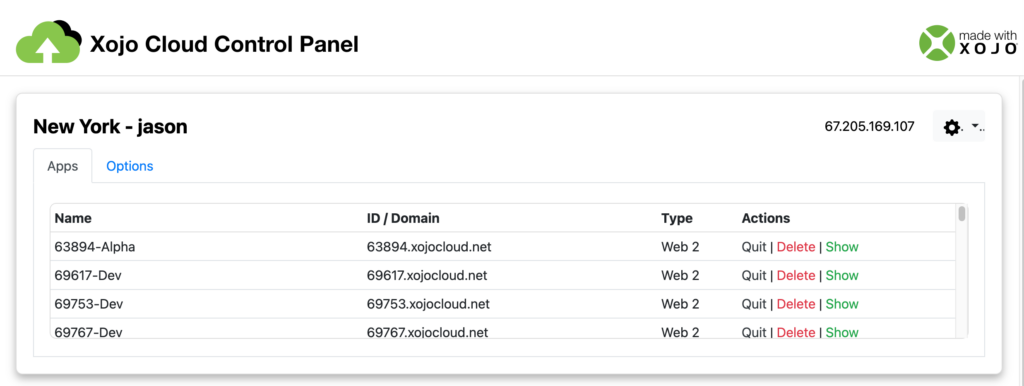Click the server IP 67.205.169.107
The image size is (1024, 386).
(x=869, y=127)
